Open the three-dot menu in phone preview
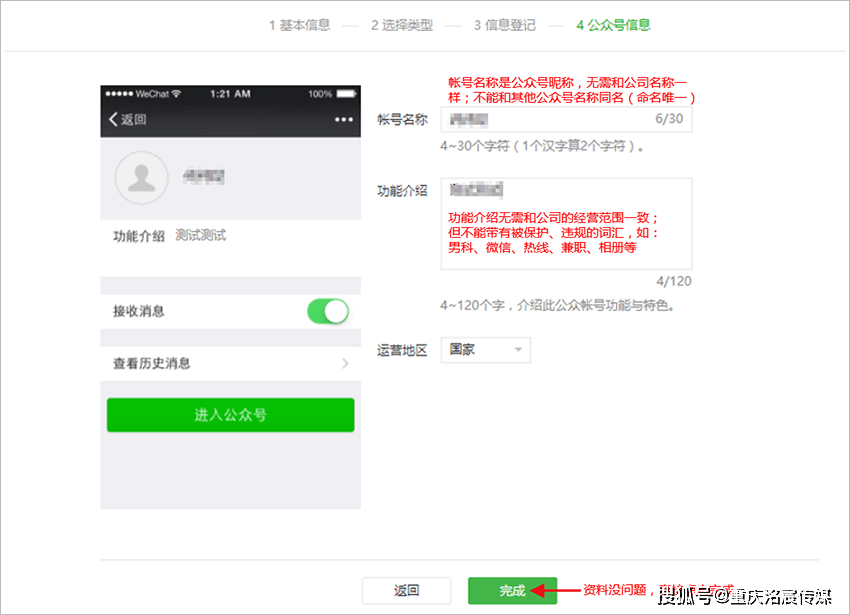850x615 pixels. [x=344, y=119]
